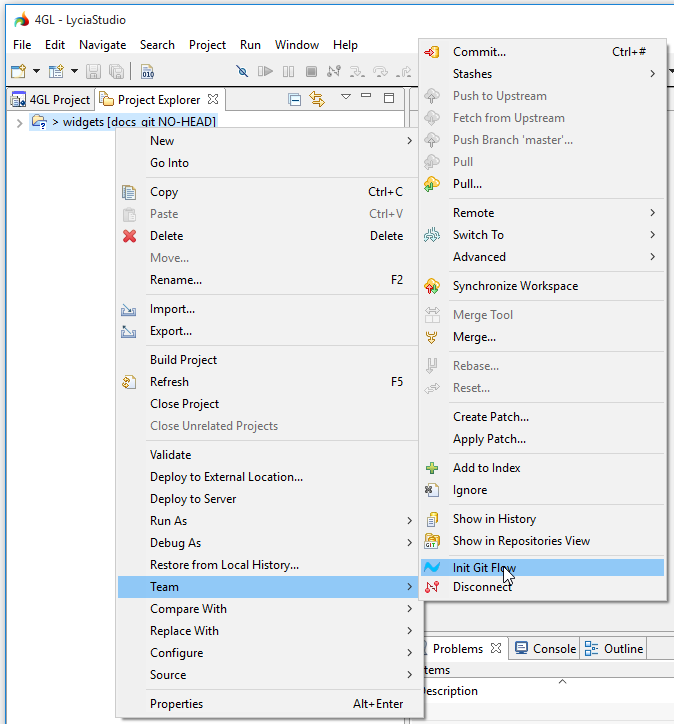Image resolution: width=674 pixels, height=724 pixels.
Task: Open the Window menu in menu bar
Action: click(296, 45)
